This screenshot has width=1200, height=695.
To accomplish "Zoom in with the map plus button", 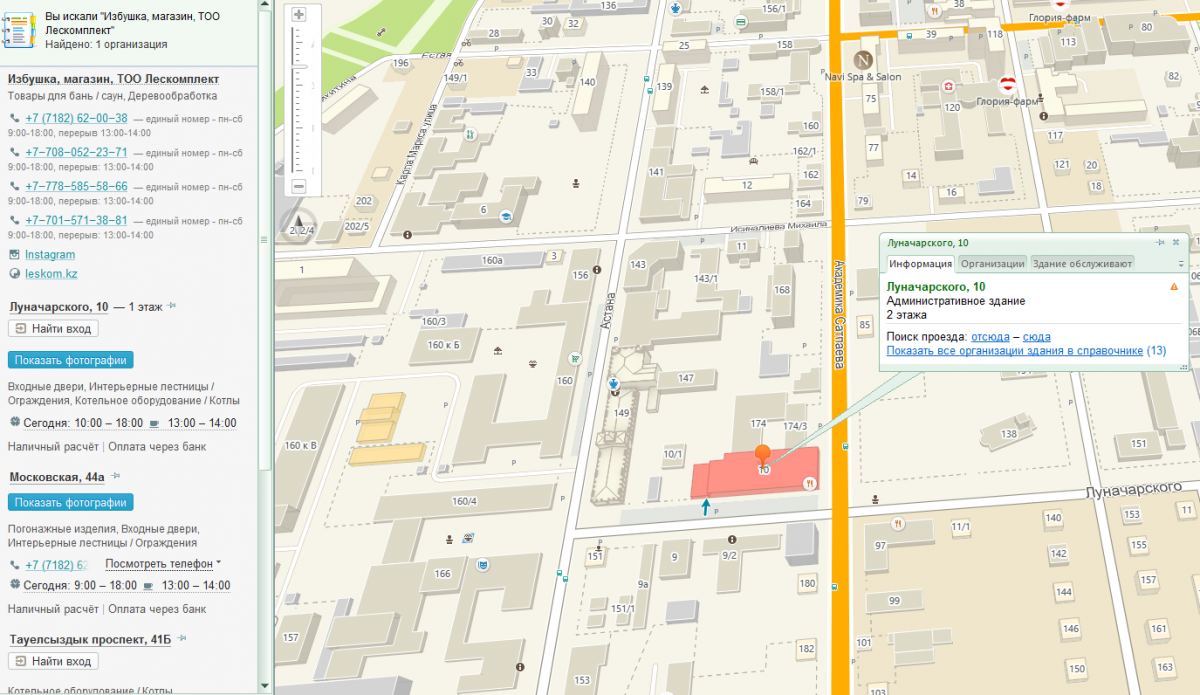I will [x=298, y=14].
